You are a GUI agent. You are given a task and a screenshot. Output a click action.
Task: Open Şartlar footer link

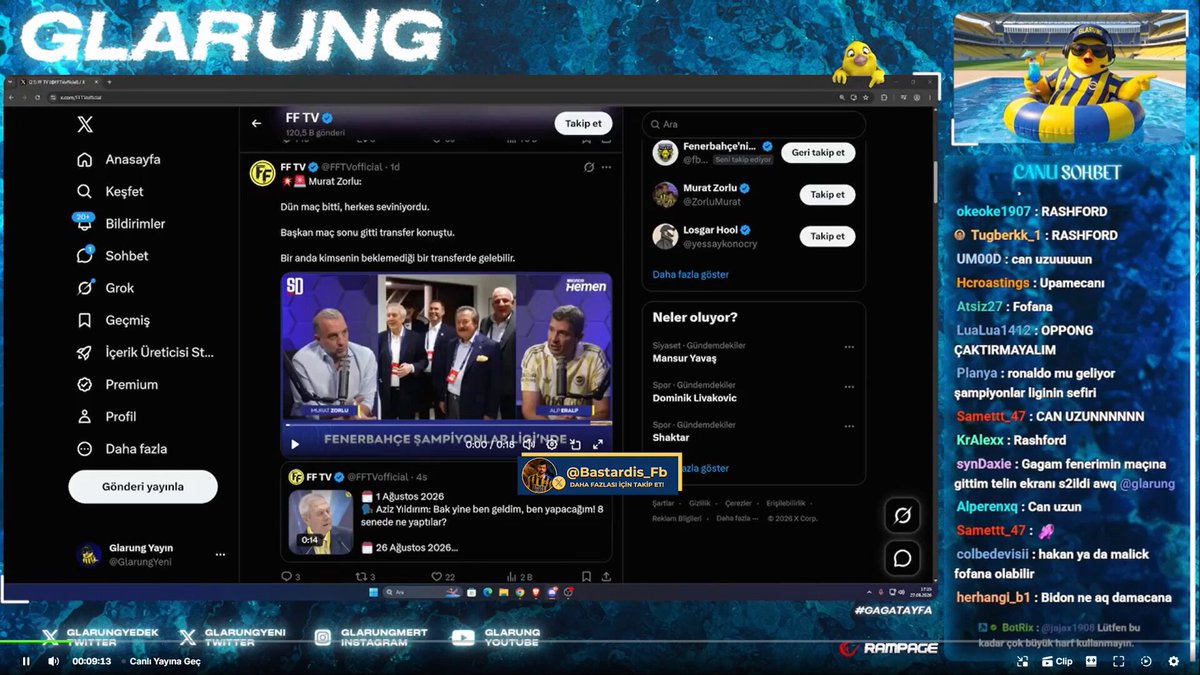coord(663,503)
